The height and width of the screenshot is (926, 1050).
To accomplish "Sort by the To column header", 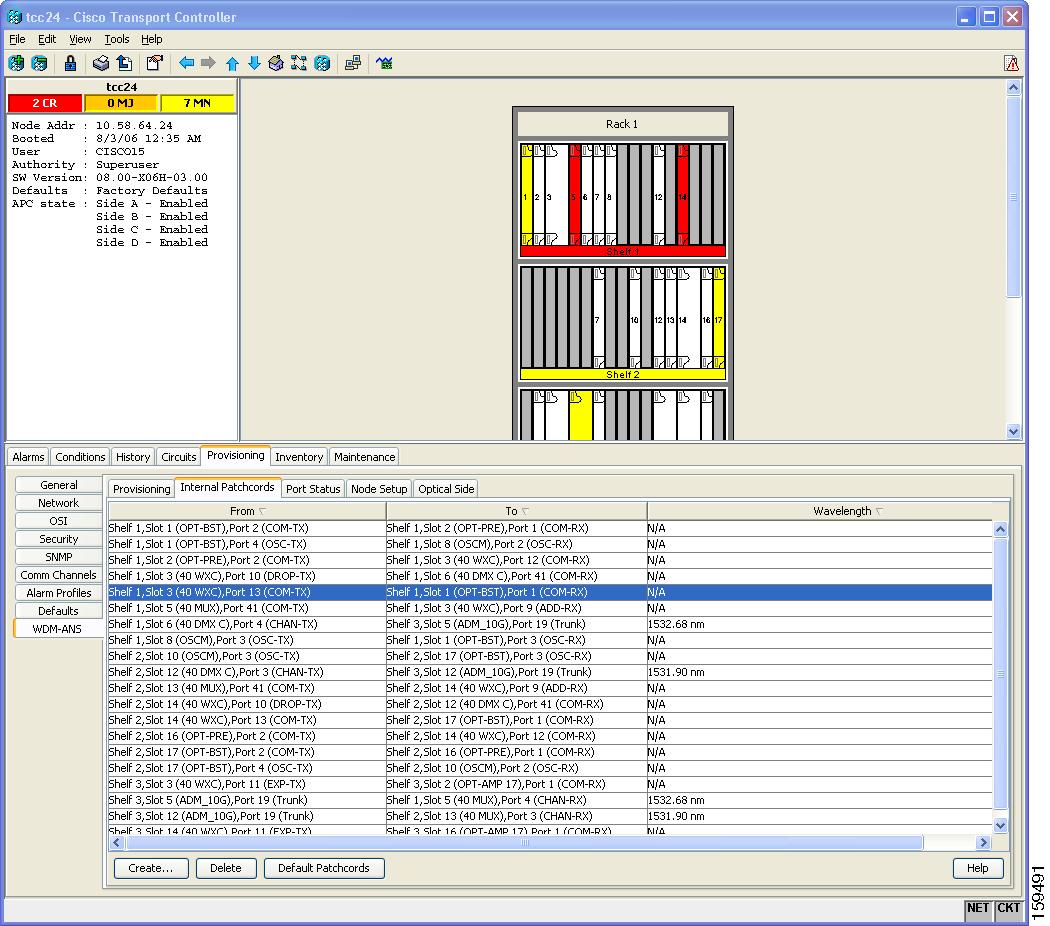I will click(x=516, y=511).
